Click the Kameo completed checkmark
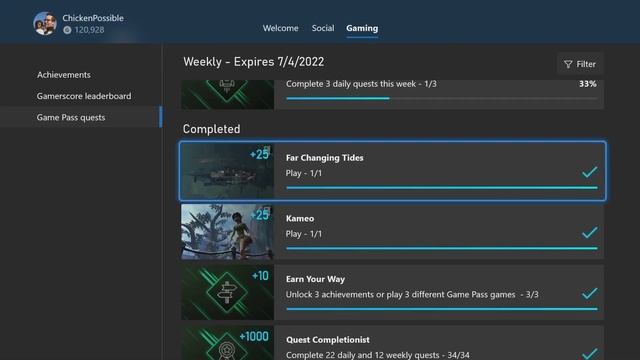The image size is (640, 360). pyautogui.click(x=589, y=233)
